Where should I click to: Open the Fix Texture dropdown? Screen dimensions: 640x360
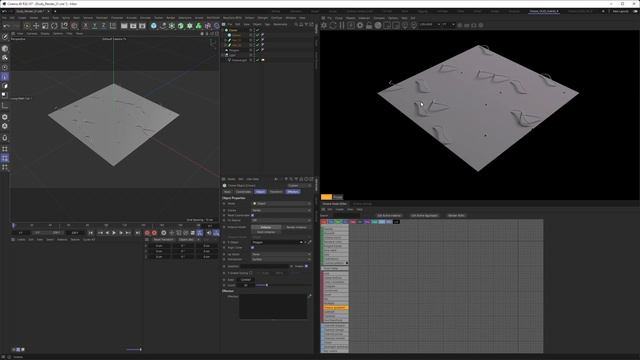click(x=281, y=220)
